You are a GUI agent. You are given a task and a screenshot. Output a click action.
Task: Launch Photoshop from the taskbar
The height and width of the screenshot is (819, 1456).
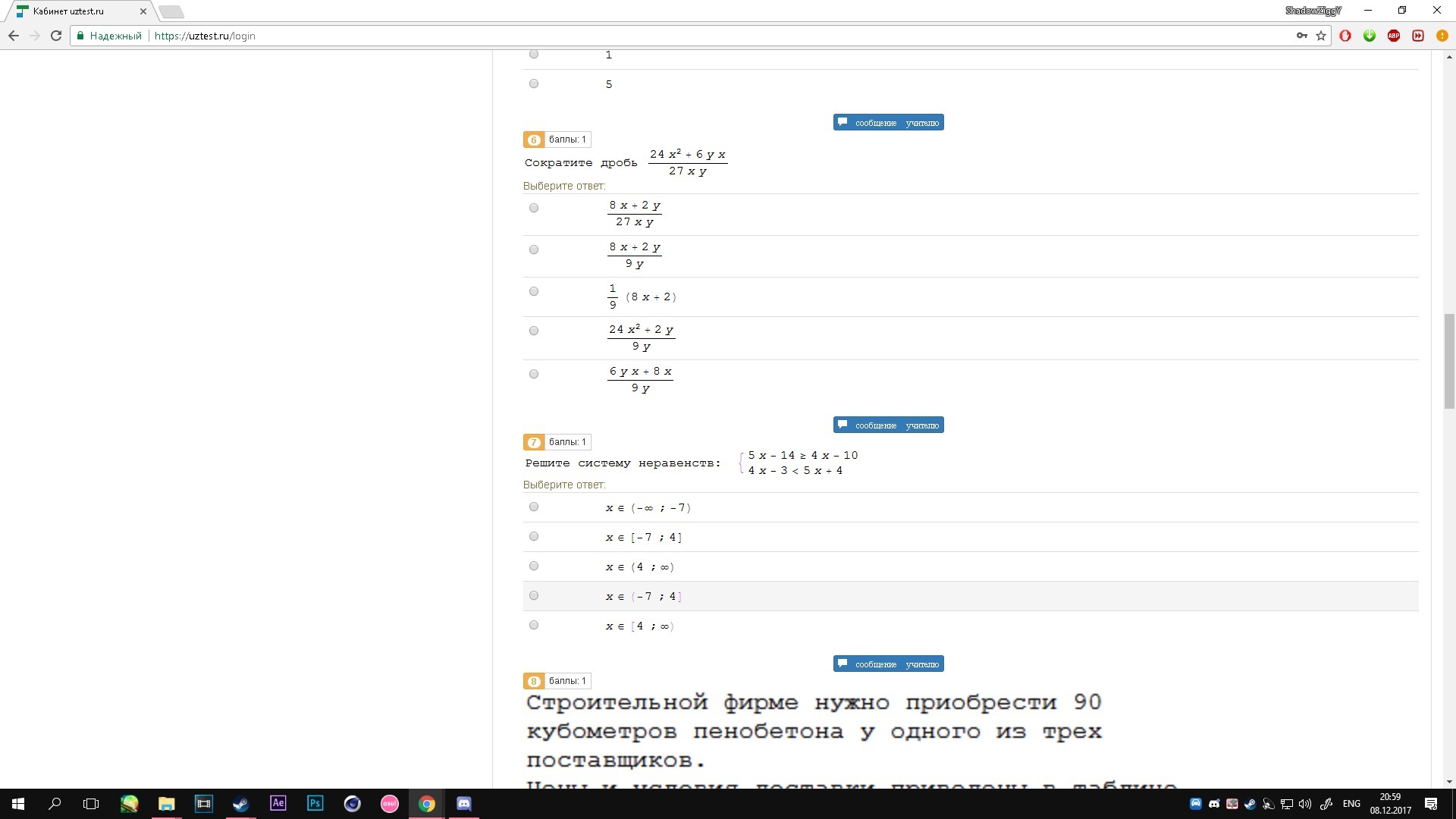315,804
